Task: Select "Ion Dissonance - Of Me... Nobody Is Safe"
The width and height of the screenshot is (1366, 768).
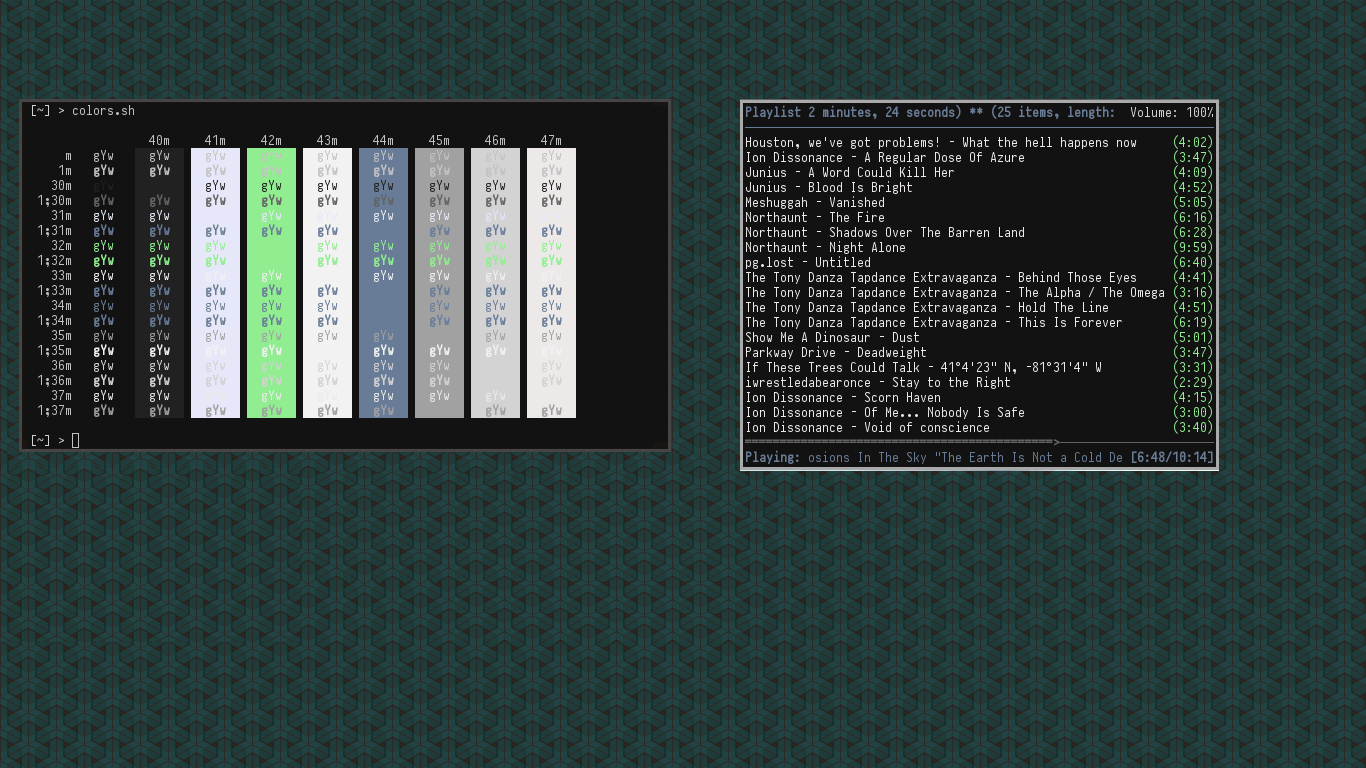Action: pyautogui.click(x=979, y=413)
